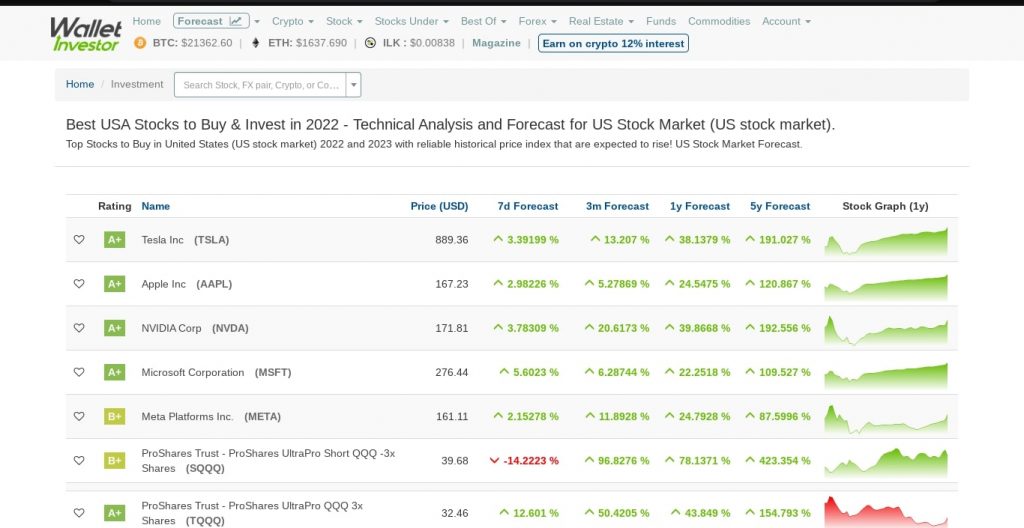Open the search box dropdown arrow
This screenshot has width=1024, height=528.
[x=353, y=85]
